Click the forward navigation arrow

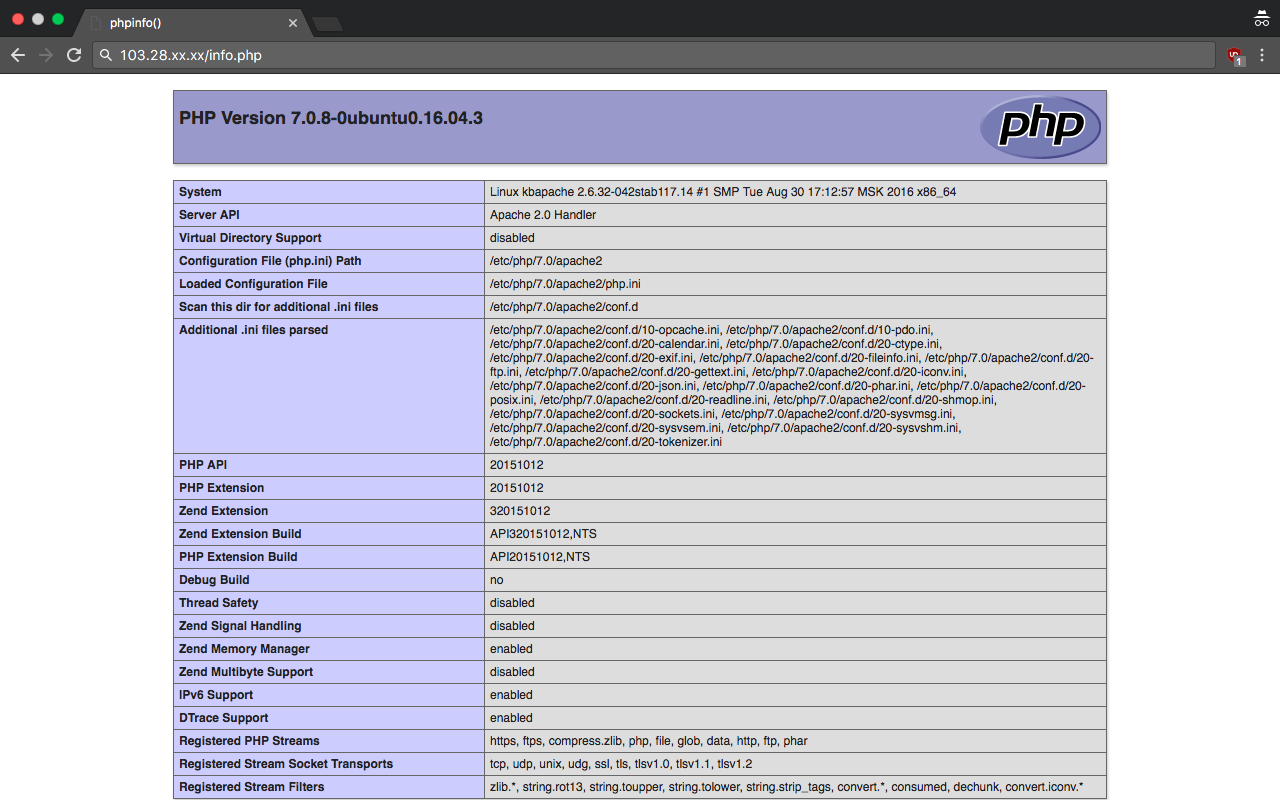[45, 55]
